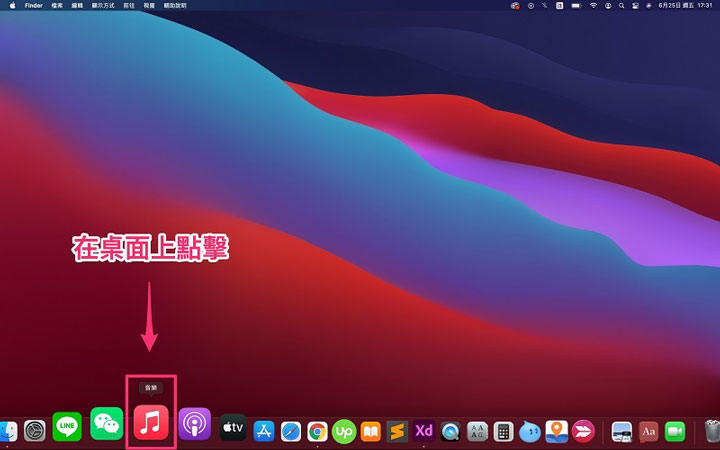
Task: Open the 視窗 (Window) menu
Action: 149,6
